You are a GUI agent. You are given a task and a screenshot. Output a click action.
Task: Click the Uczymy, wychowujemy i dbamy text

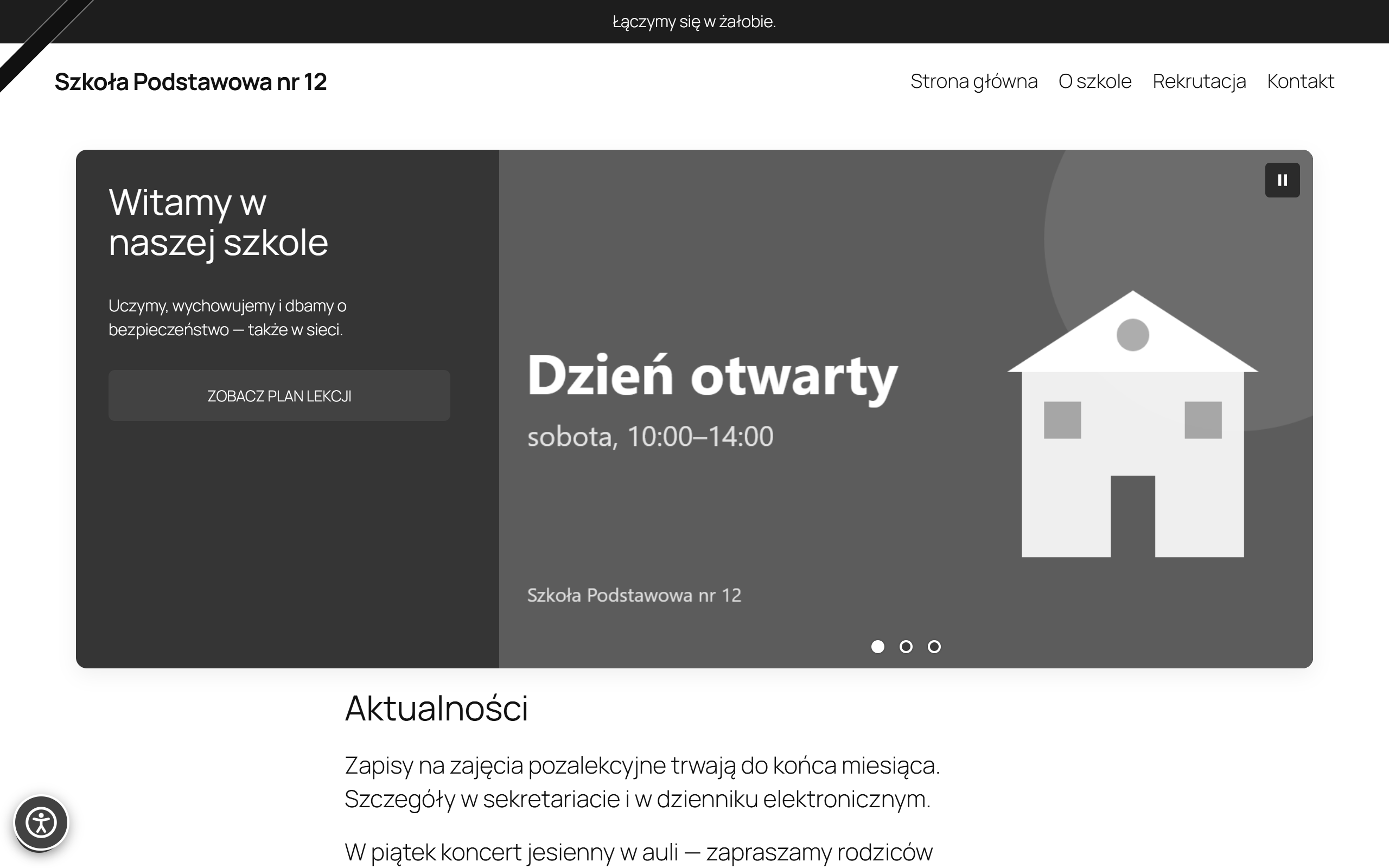tap(227, 317)
